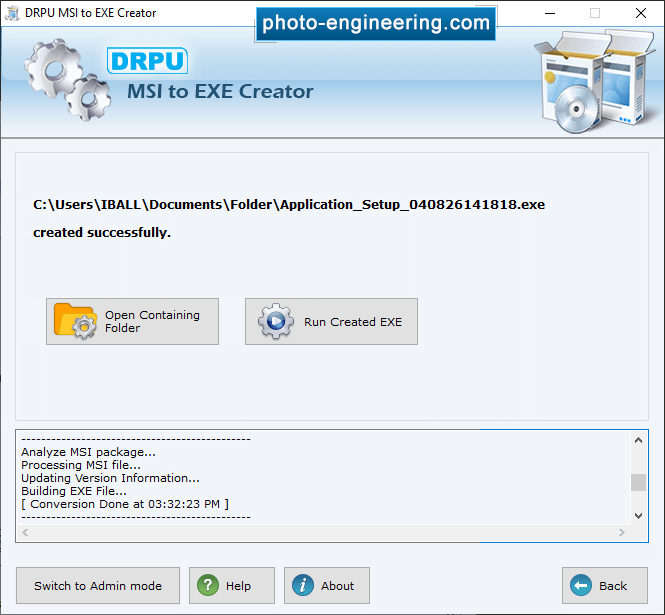Close the DRPU MSI to EXE Creator window

pos(640,13)
